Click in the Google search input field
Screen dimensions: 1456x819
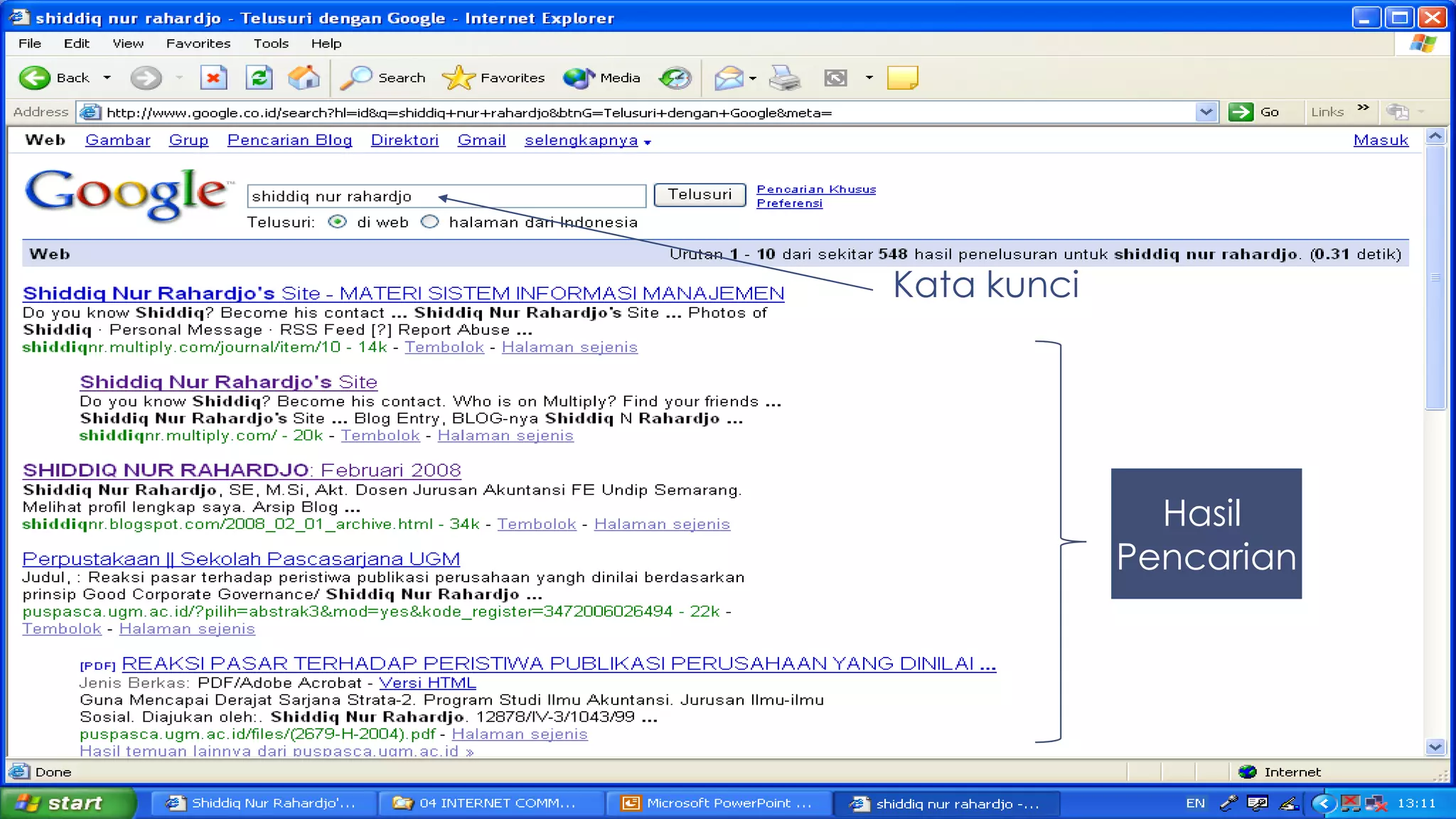click(446, 196)
